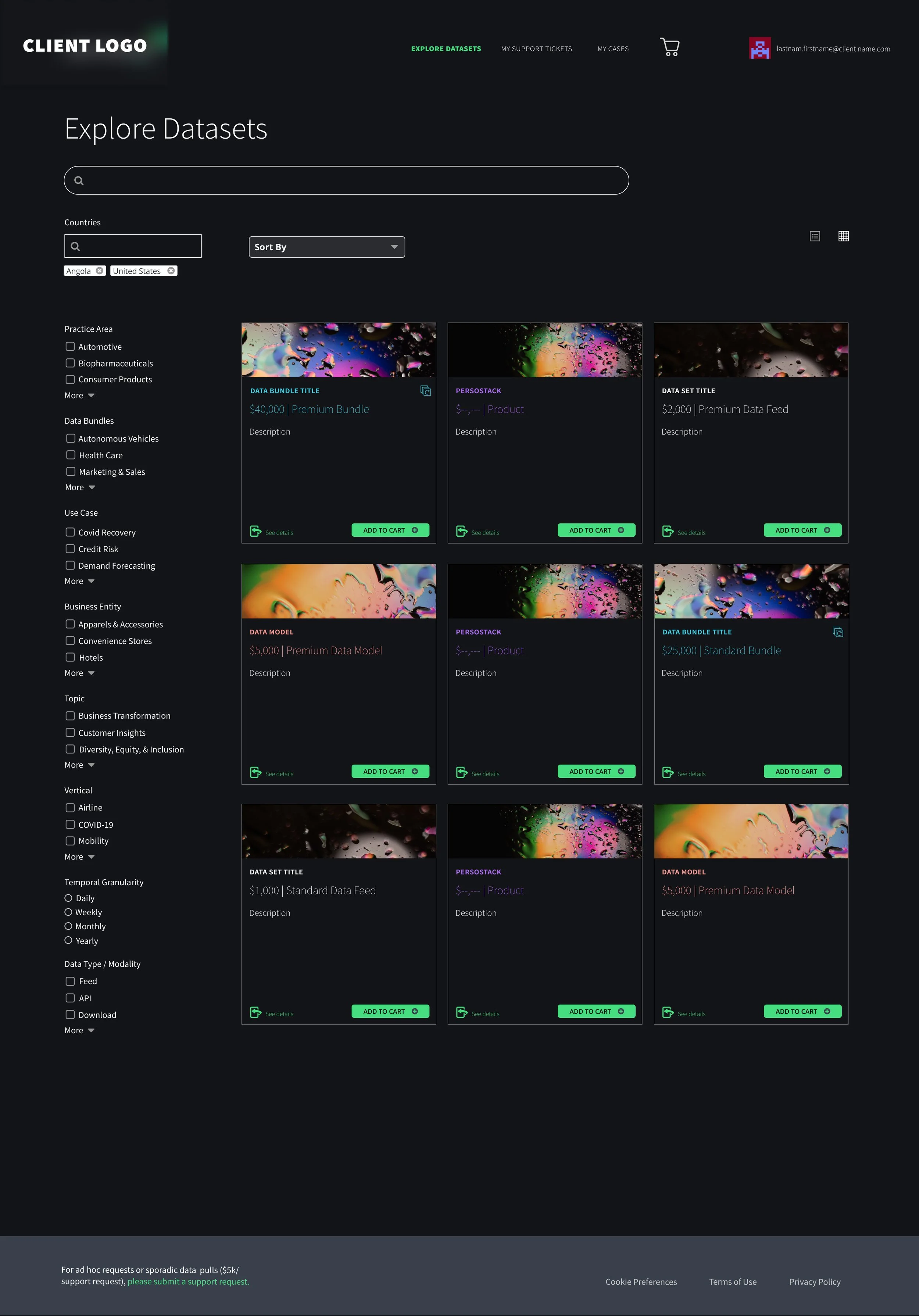Screen dimensions: 919x1316
Task: Remove the Angola country tag
Action: (100, 271)
